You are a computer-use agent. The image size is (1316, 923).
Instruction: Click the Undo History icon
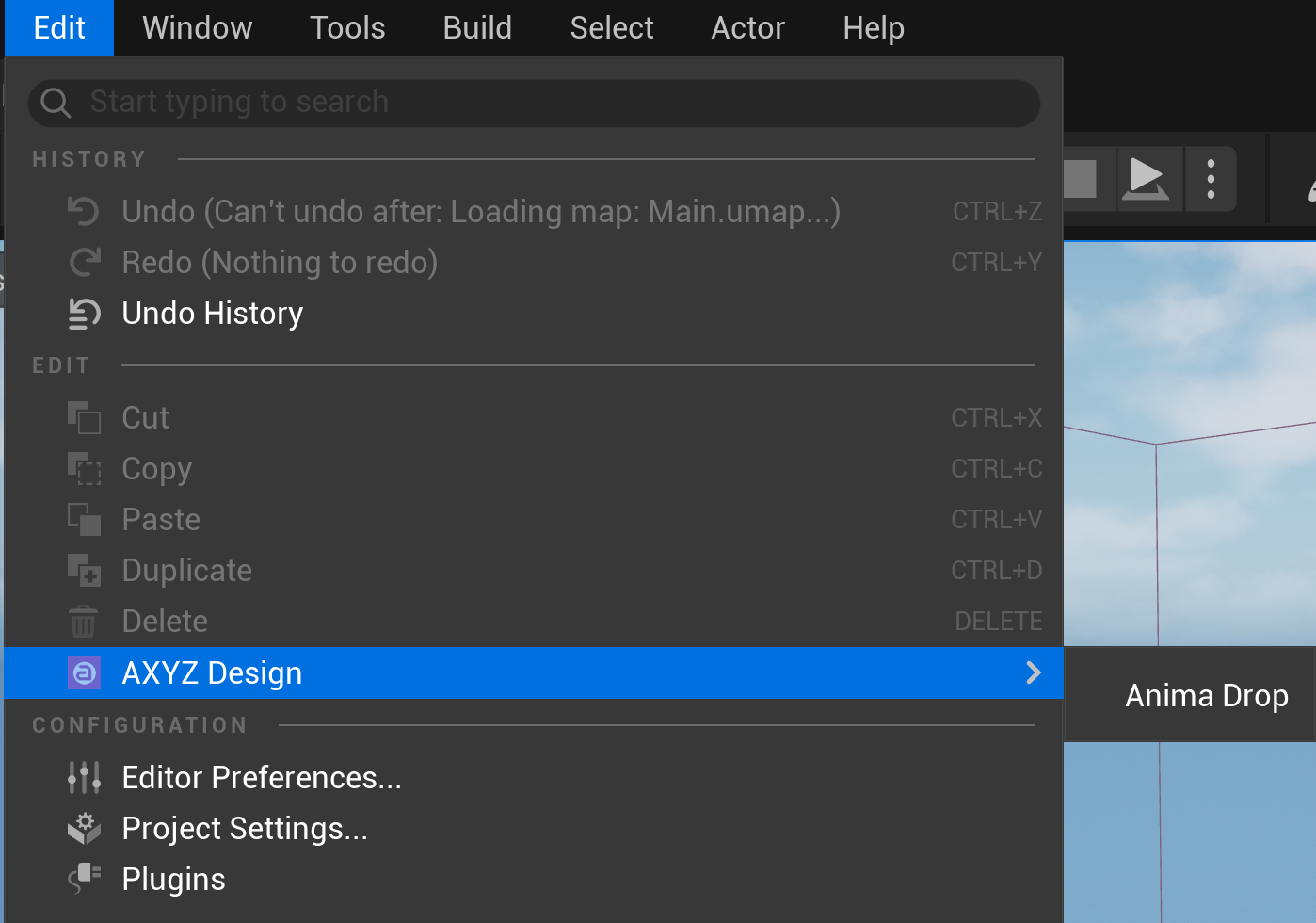84,313
